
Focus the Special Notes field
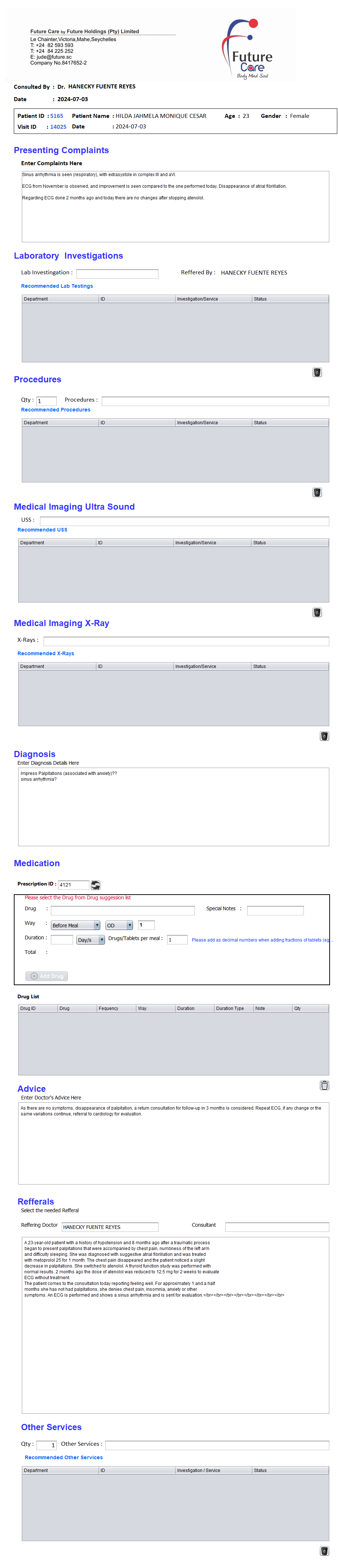point(275,911)
